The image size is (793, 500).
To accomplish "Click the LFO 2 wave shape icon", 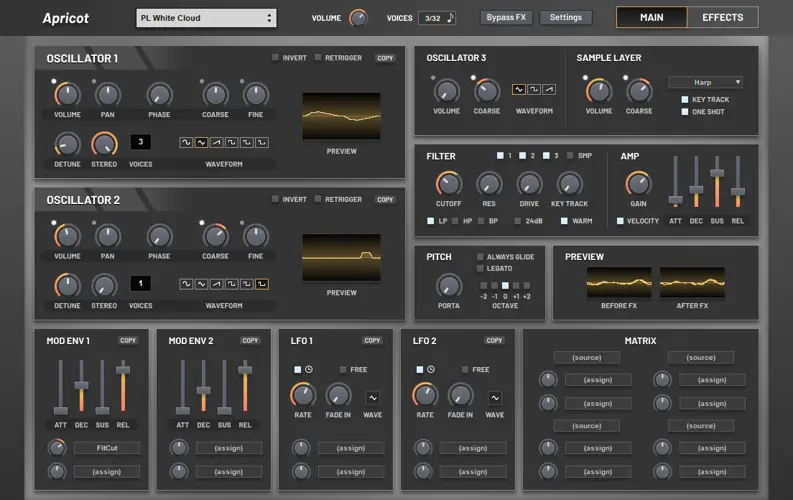I will [495, 397].
